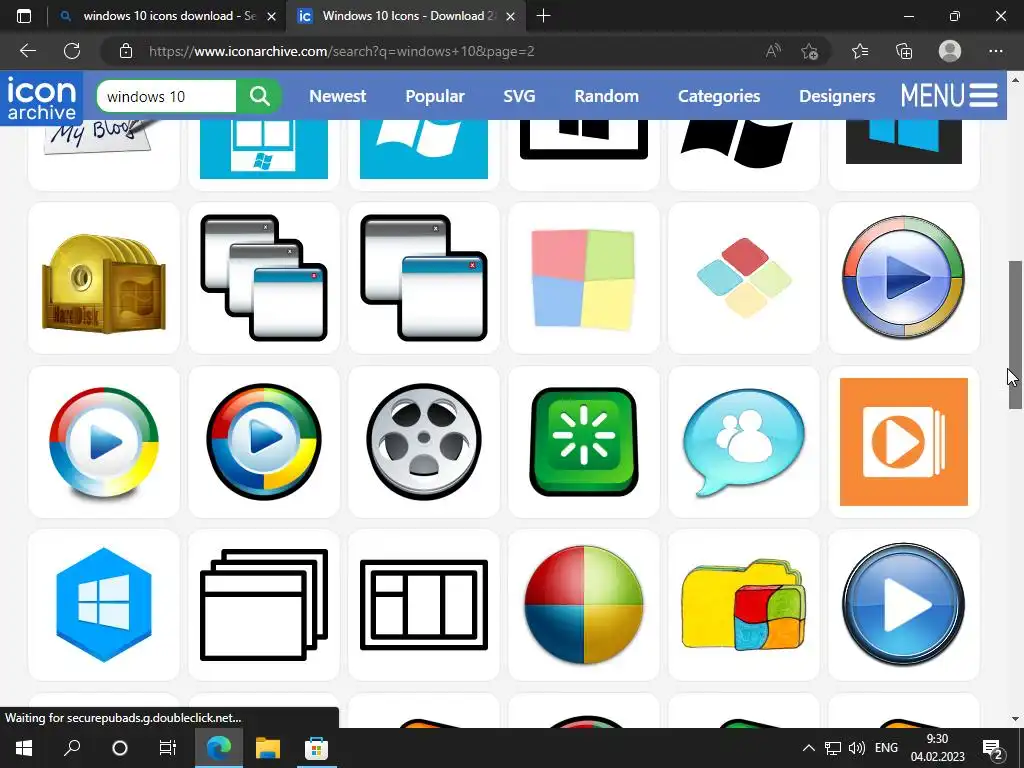Go back to the previous page

pyautogui.click(x=27, y=51)
